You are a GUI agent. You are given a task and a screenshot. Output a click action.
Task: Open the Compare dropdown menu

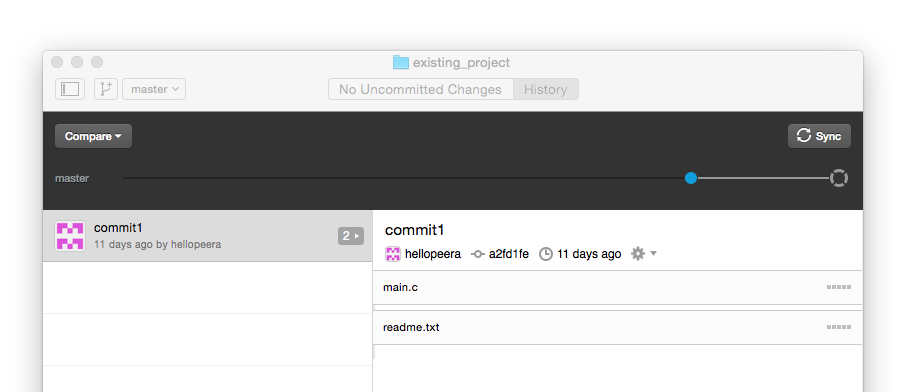[94, 136]
